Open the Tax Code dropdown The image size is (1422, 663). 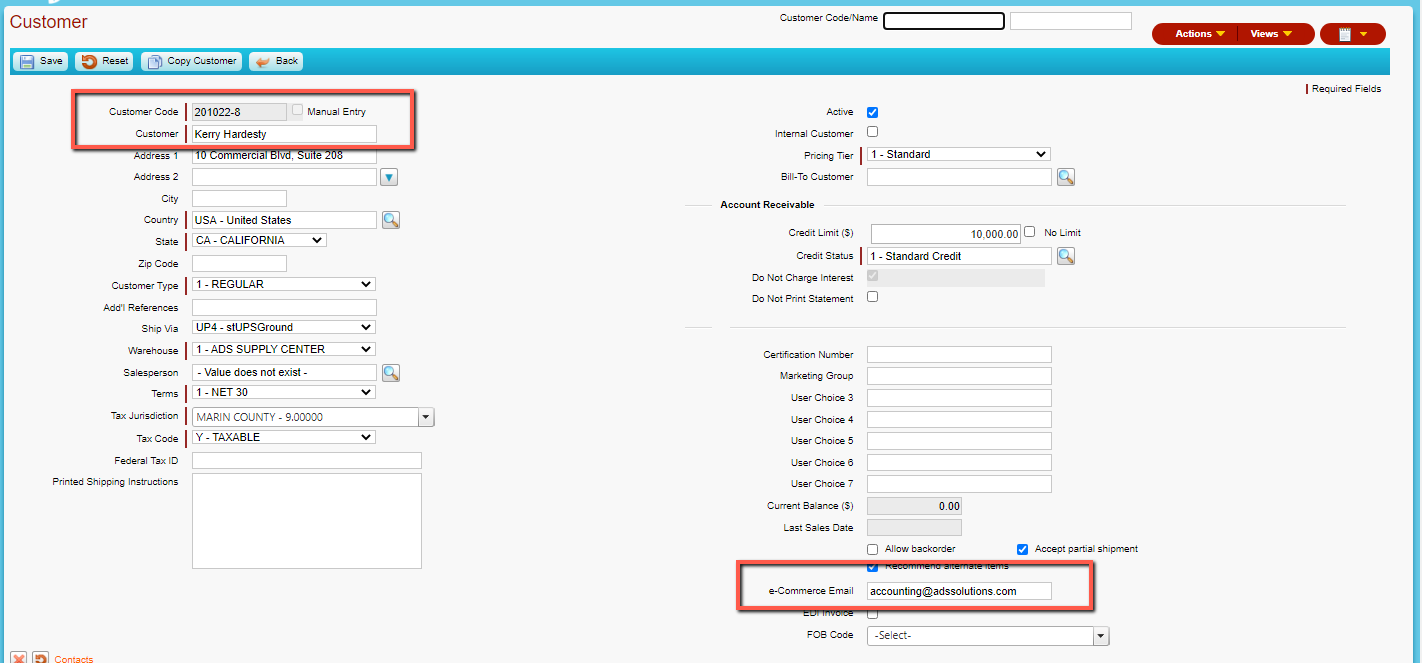(x=284, y=438)
